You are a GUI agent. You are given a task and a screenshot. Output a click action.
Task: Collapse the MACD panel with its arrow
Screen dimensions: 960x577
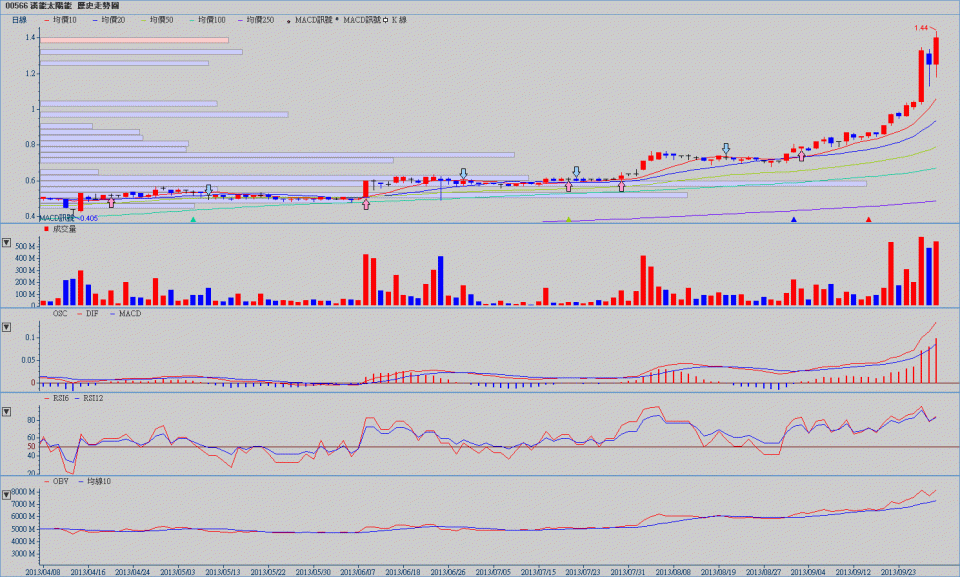tap(7, 326)
